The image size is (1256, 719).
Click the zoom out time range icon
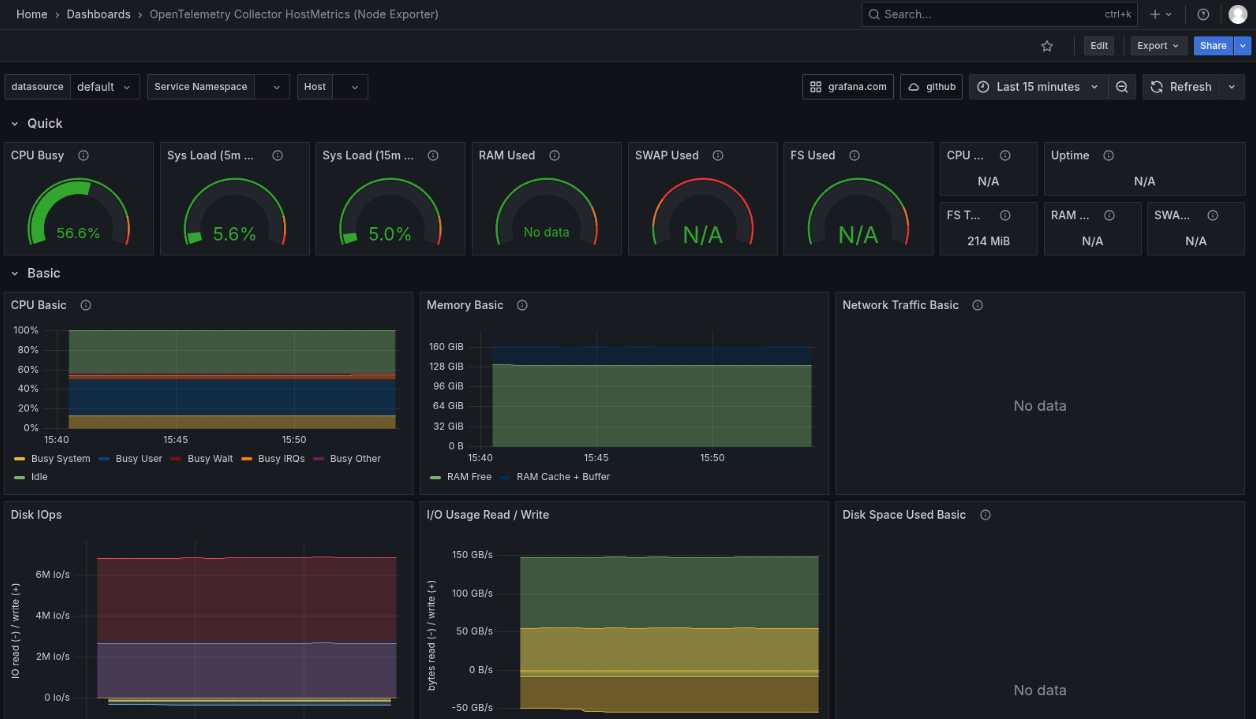point(1122,87)
